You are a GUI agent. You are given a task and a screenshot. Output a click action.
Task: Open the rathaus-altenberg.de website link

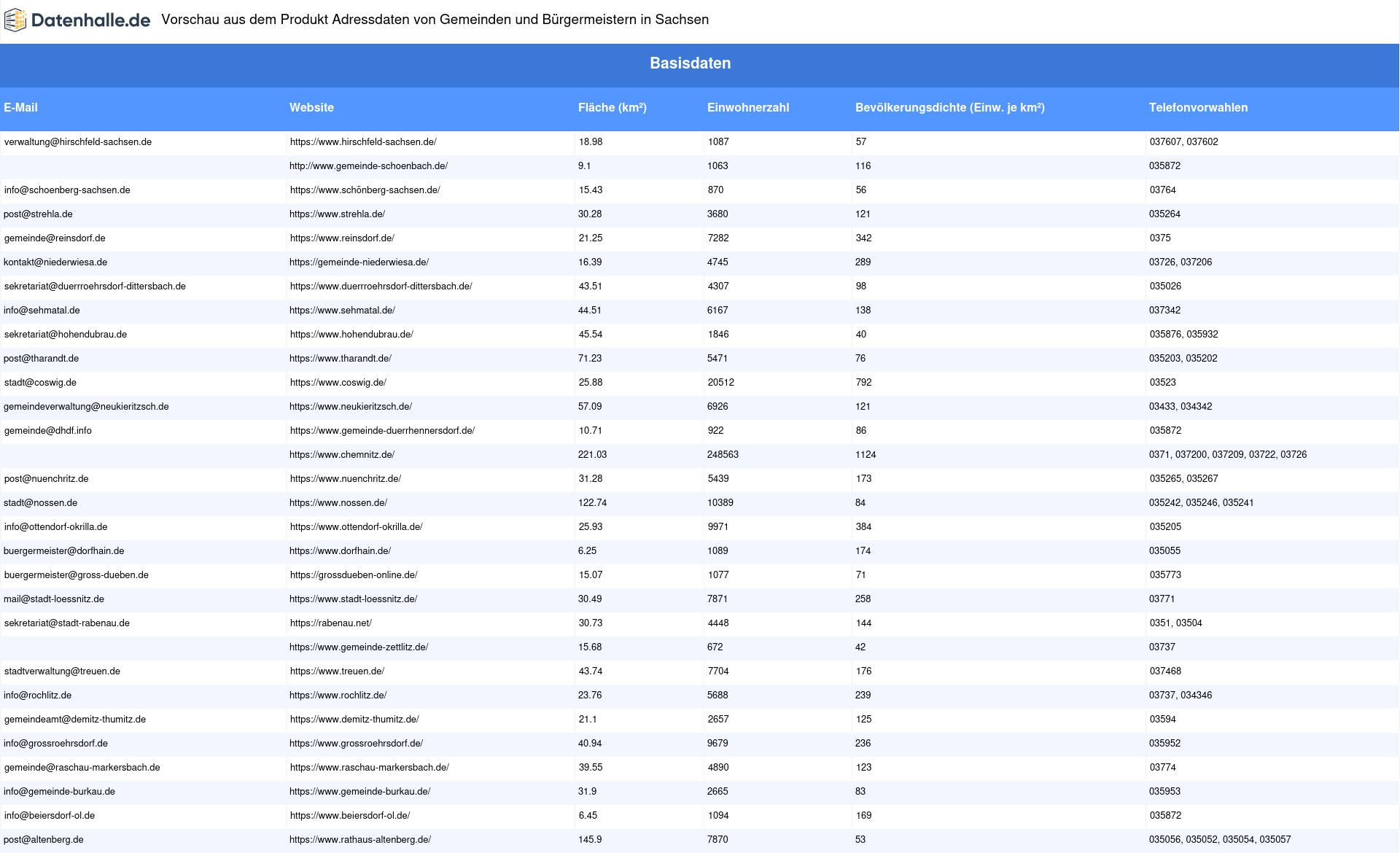pos(360,840)
